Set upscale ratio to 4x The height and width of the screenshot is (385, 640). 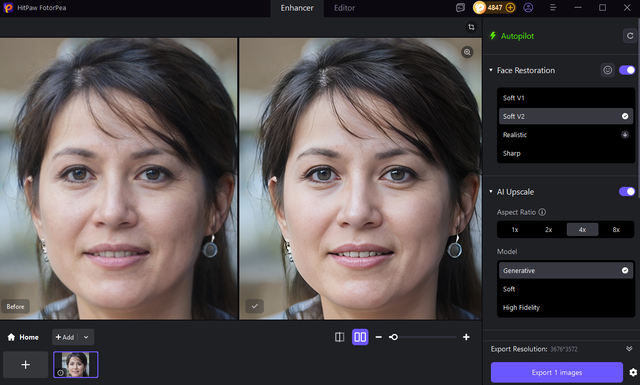pos(582,229)
